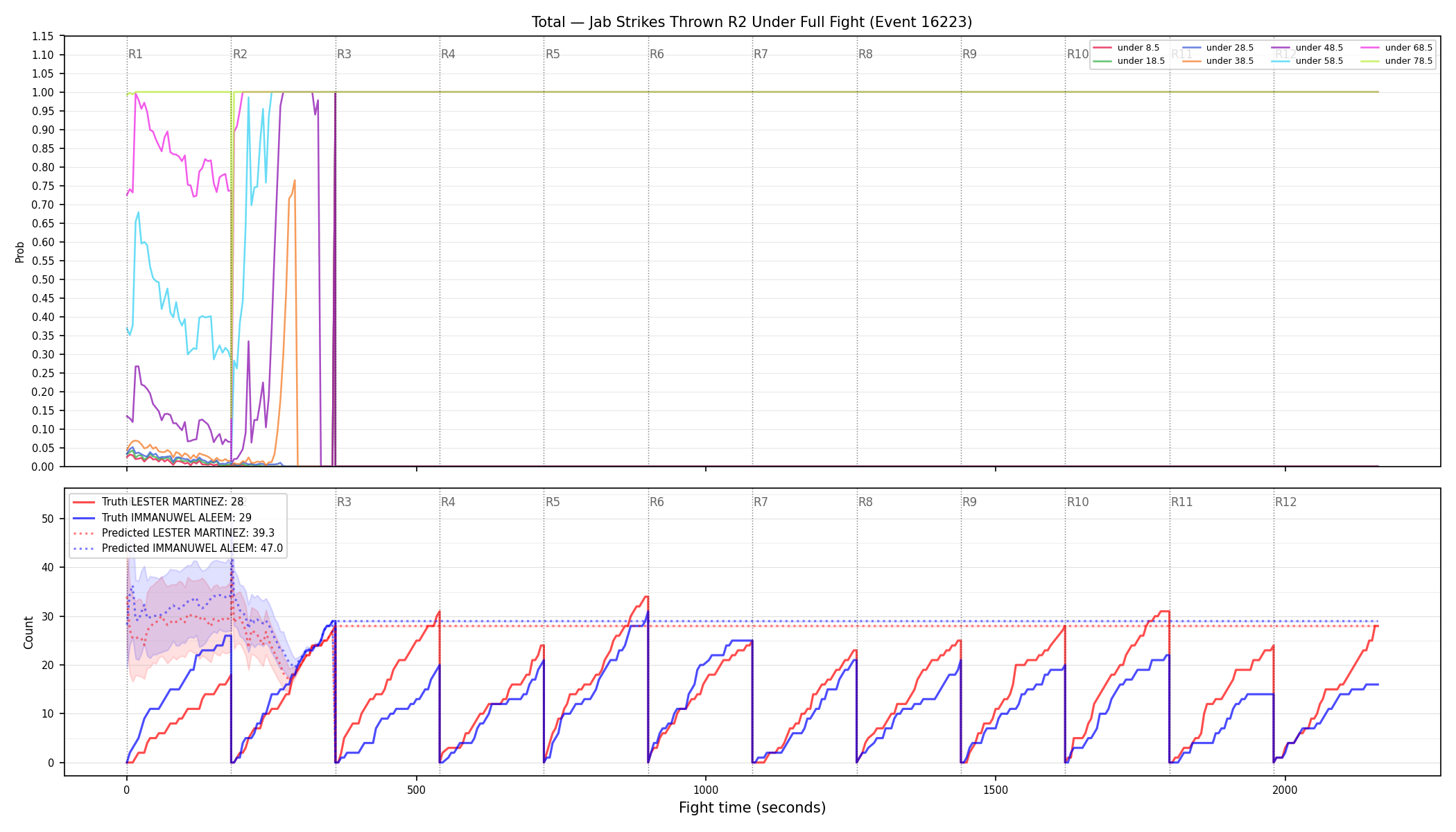
Task: Click the 'under 28.5' legend label
Action: click(x=1229, y=48)
